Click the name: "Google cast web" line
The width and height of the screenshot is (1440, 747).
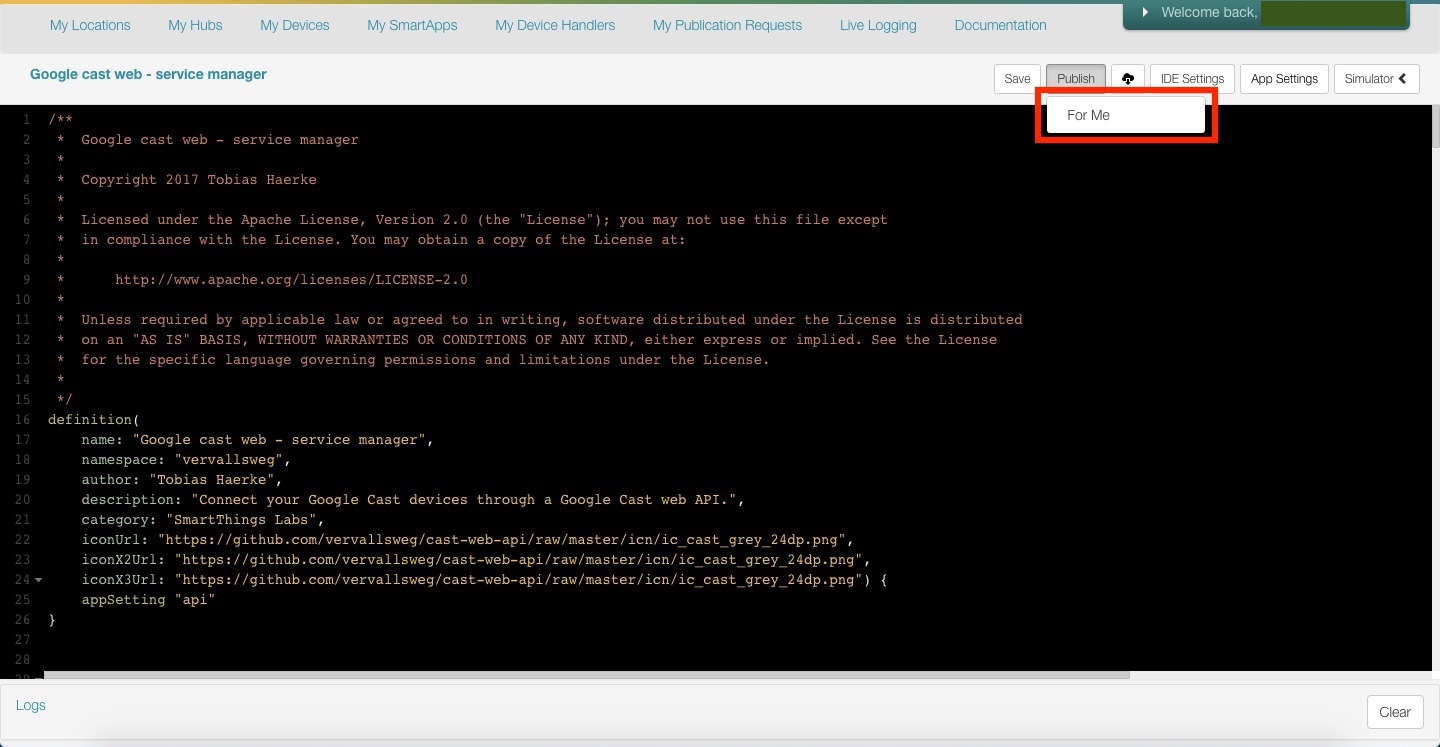click(258, 440)
